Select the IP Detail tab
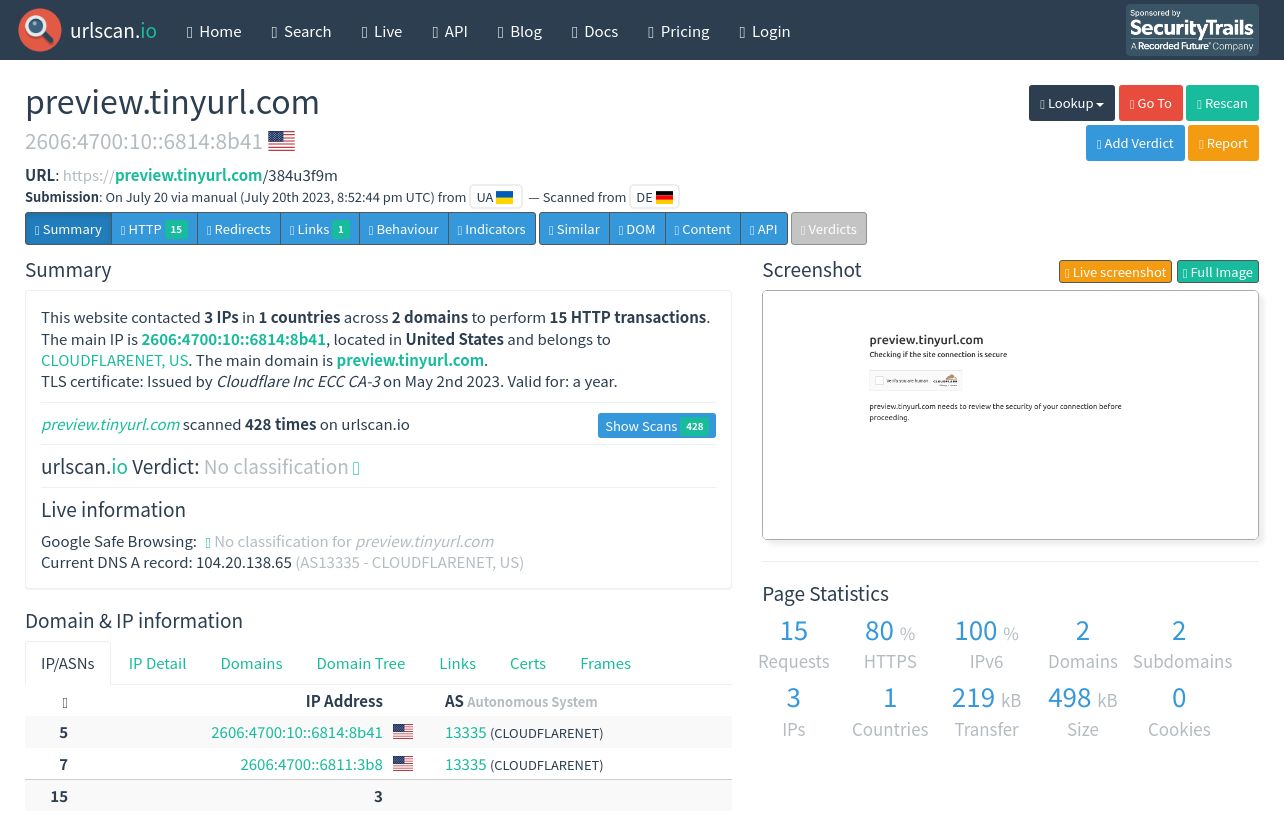This screenshot has width=1284, height=834. 157,663
